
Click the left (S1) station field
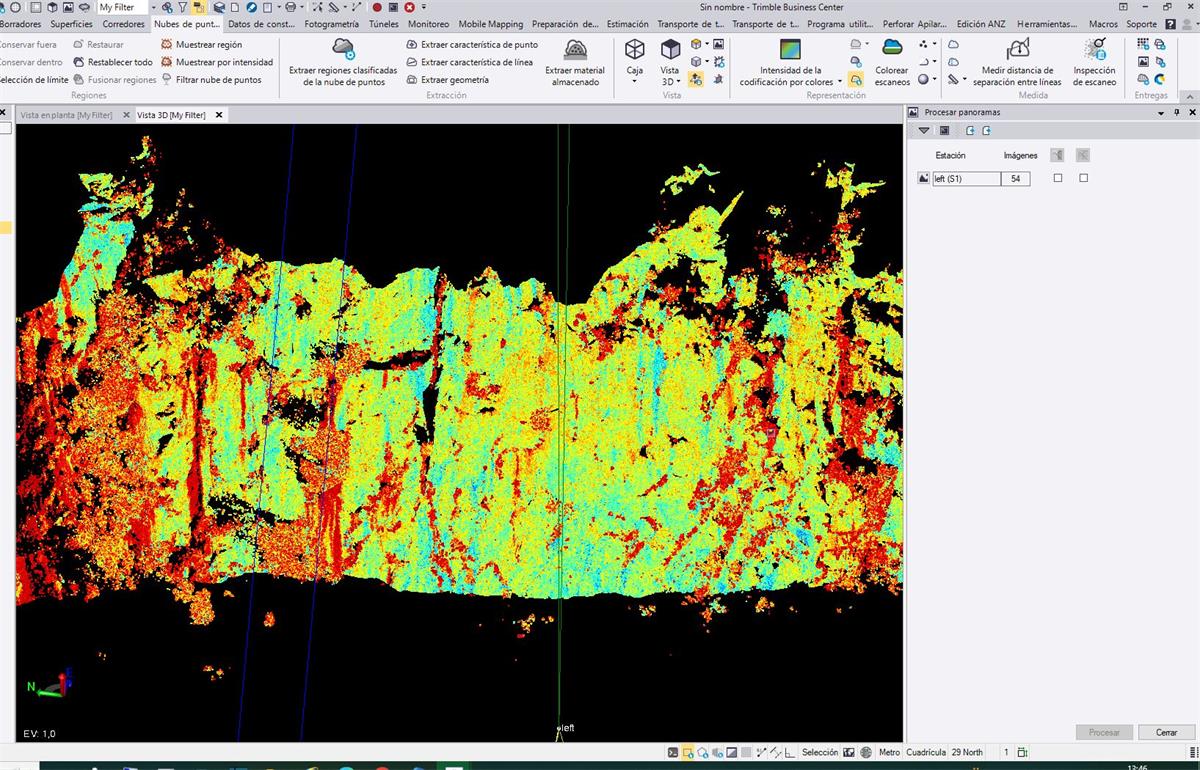[966, 179]
